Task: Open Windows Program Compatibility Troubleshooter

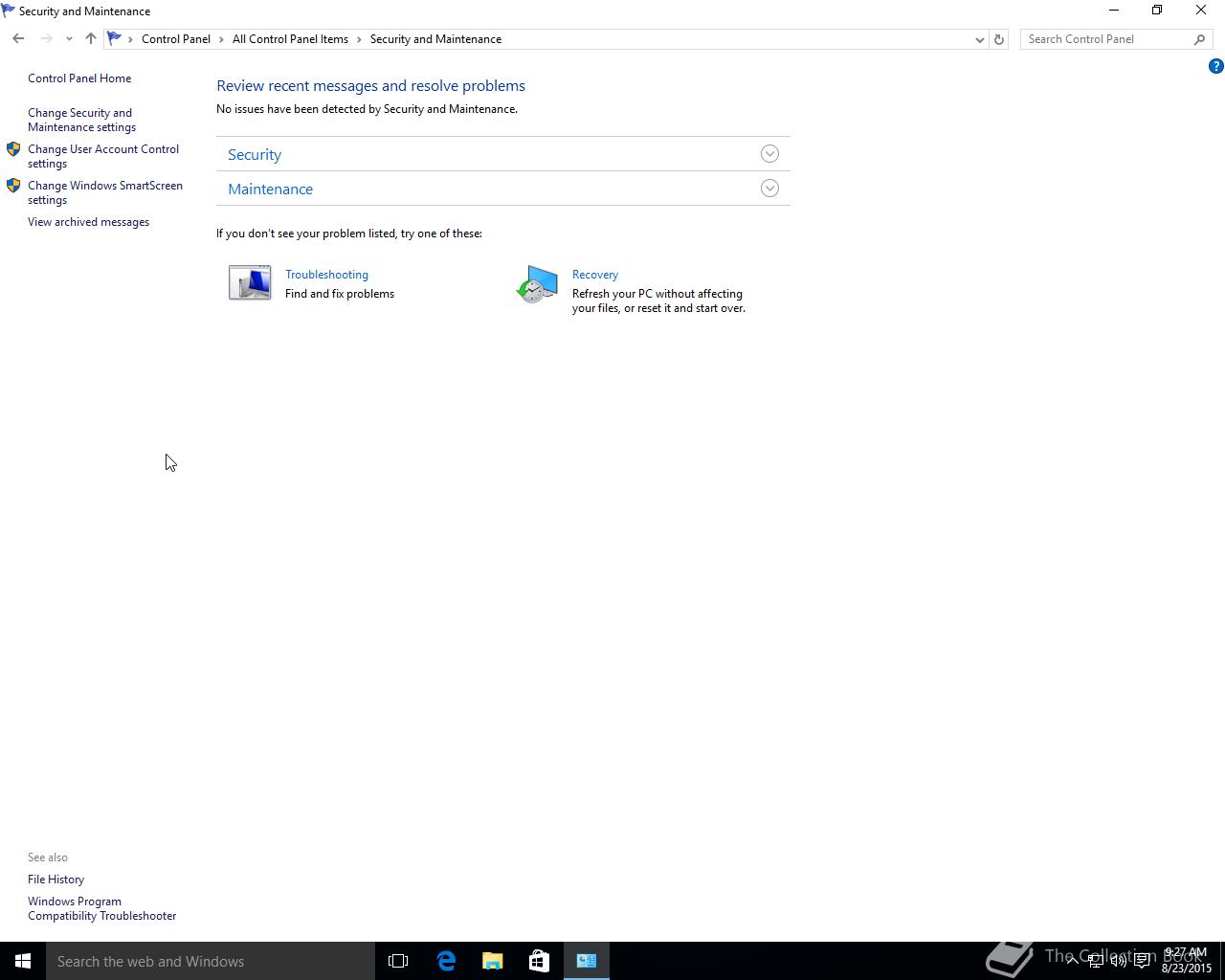Action: click(x=101, y=908)
